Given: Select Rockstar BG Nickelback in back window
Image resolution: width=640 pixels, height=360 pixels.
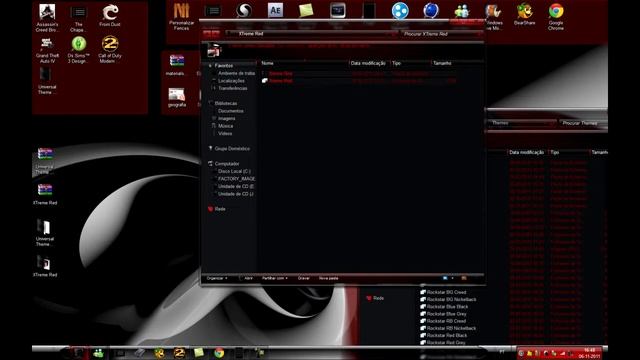Looking at the screenshot, I should pos(451,300).
